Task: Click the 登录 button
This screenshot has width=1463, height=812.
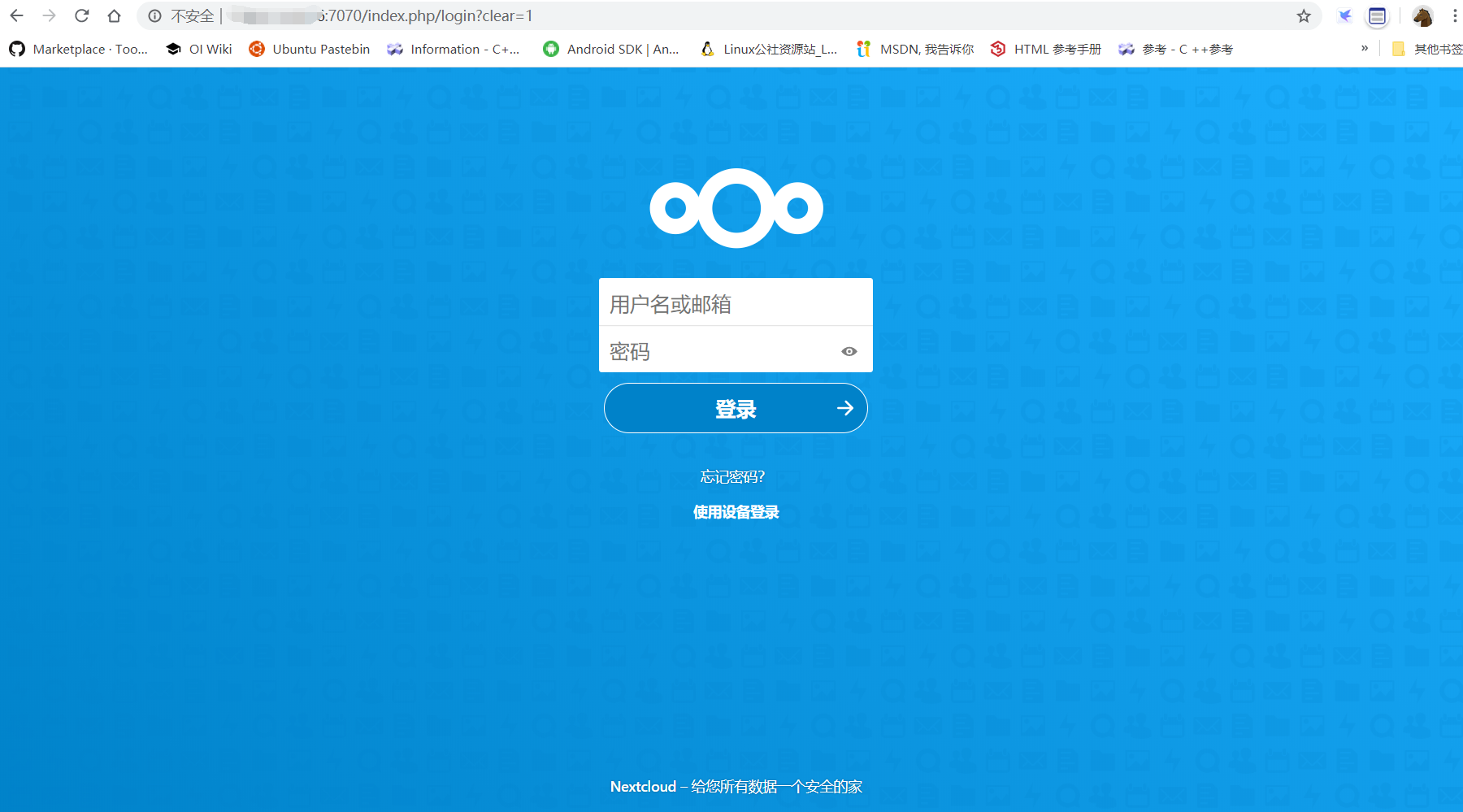Action: point(736,408)
